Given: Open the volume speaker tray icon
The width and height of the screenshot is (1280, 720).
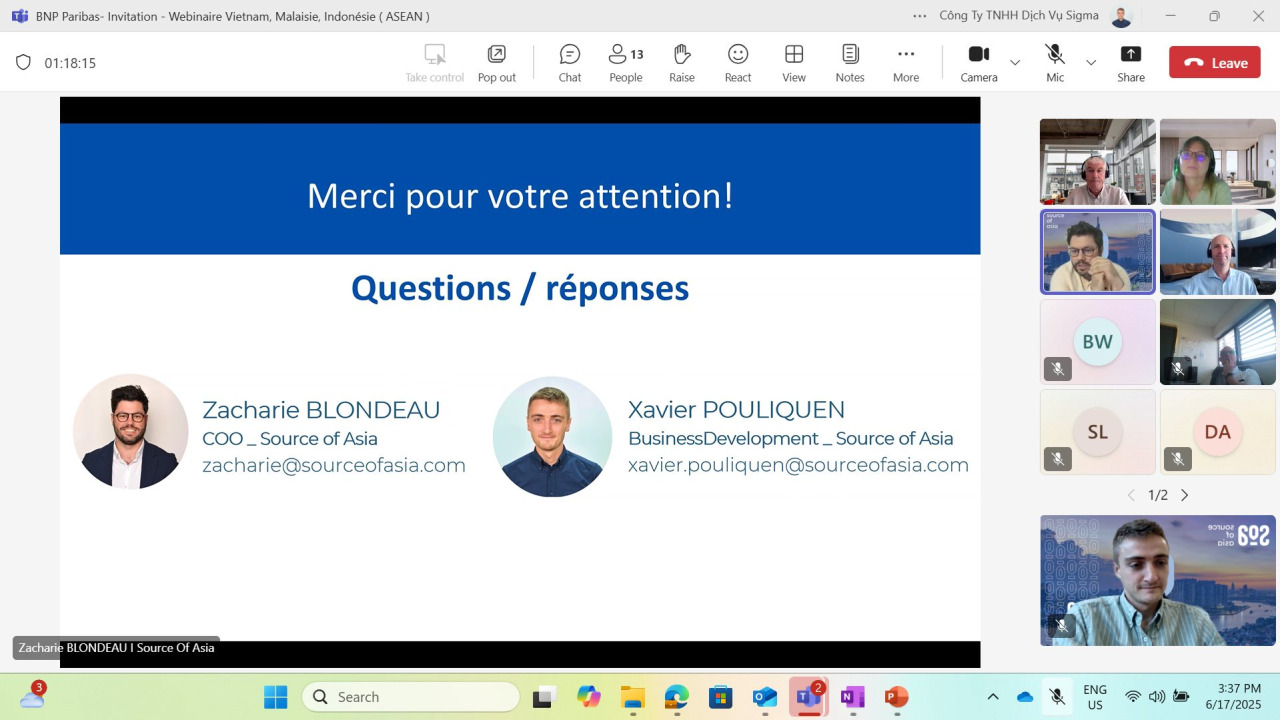Looking at the screenshot, I should 1157,697.
